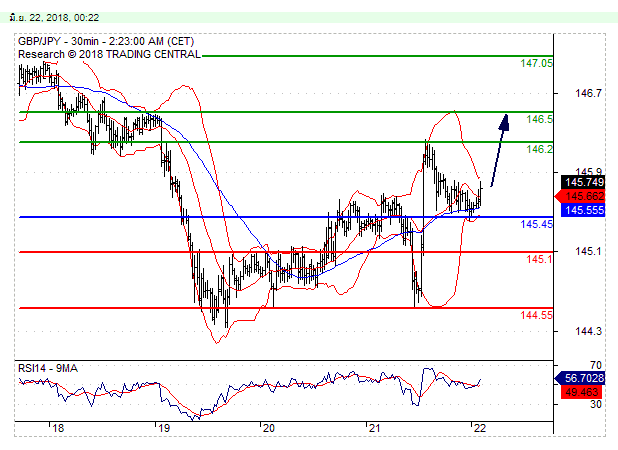Select the red price tag 145.662
This screenshot has height=450, width=618.
580,196
